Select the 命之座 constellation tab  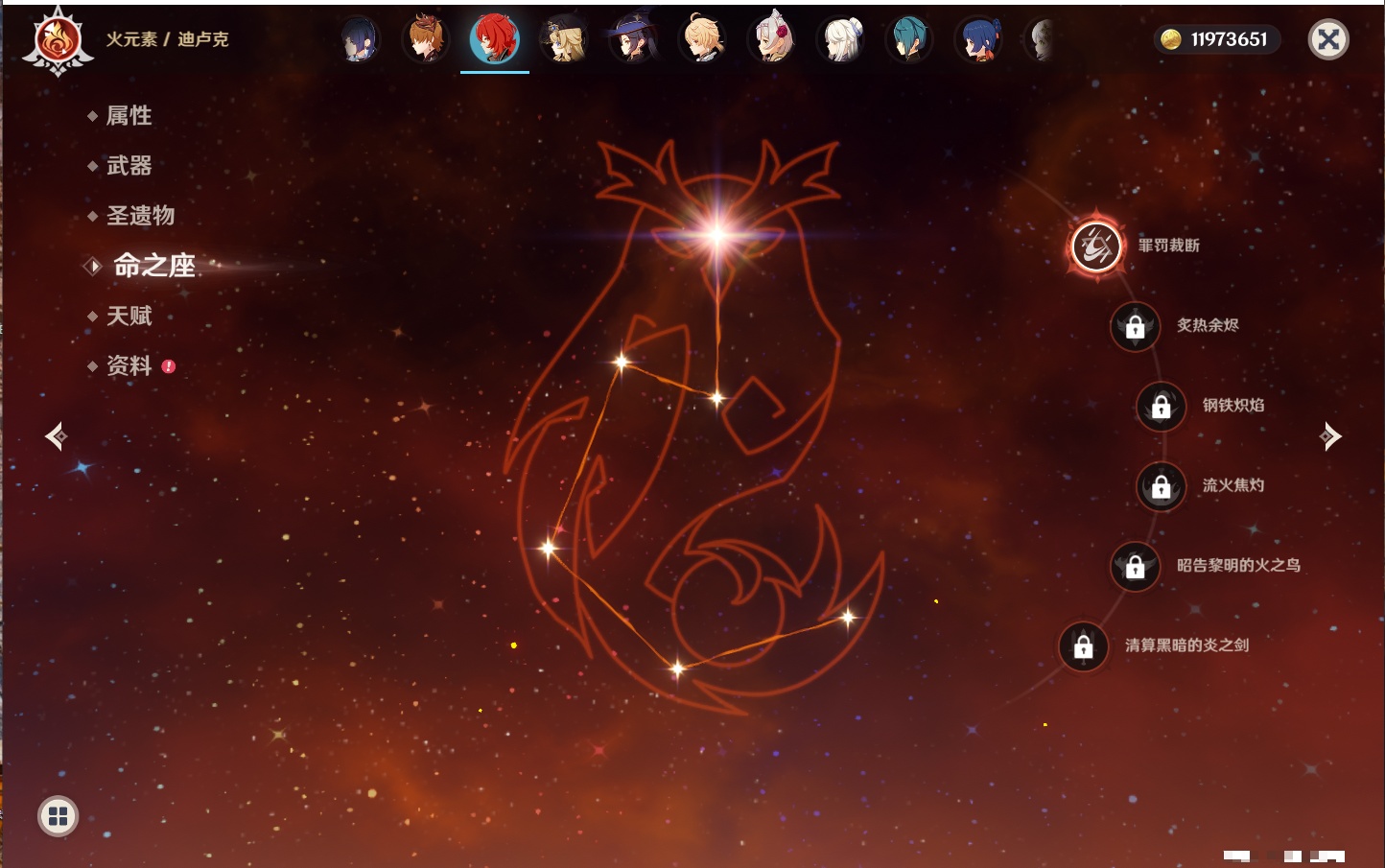click(x=153, y=266)
